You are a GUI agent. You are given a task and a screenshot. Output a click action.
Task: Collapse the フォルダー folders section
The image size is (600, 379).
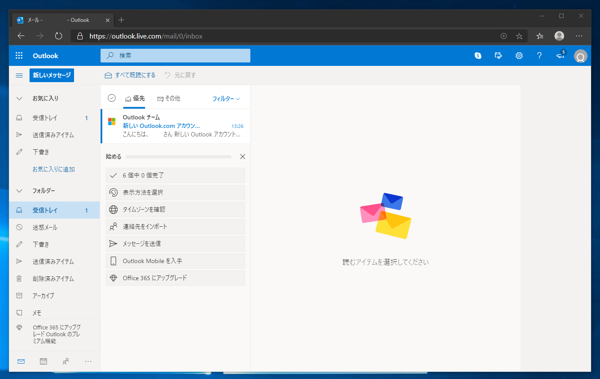point(19,191)
